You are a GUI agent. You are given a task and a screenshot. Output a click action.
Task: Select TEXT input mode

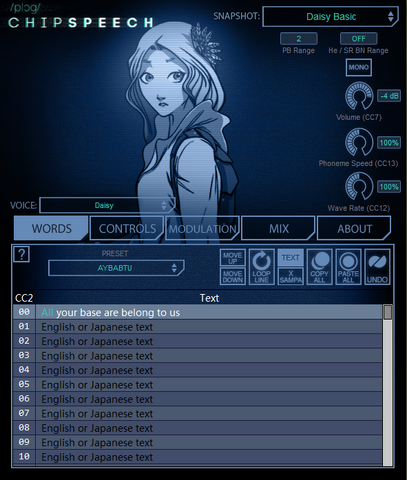290,257
